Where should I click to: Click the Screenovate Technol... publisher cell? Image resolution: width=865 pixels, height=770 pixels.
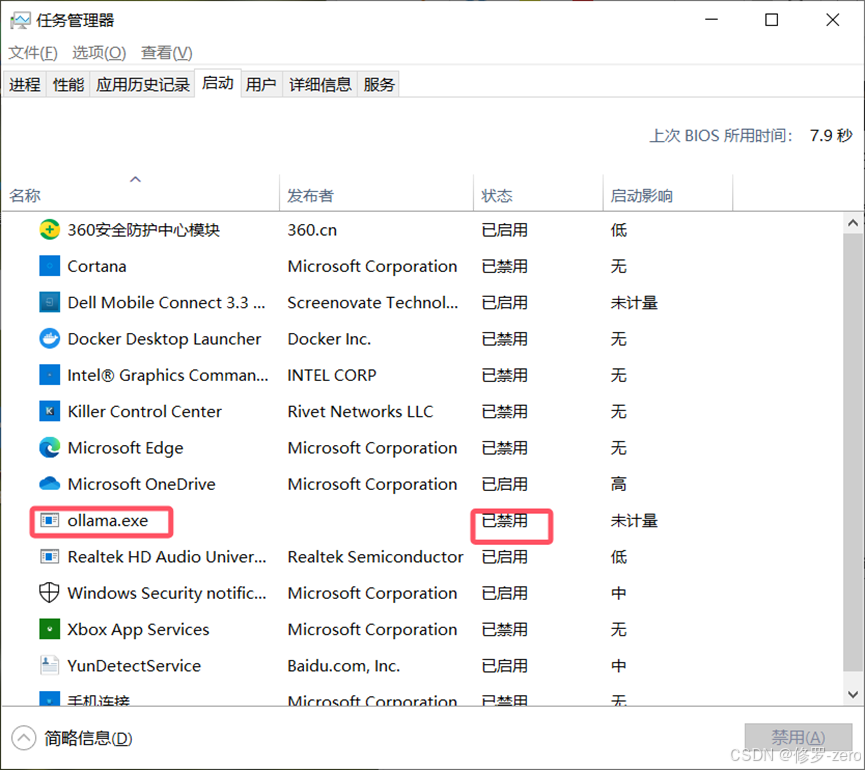372,303
